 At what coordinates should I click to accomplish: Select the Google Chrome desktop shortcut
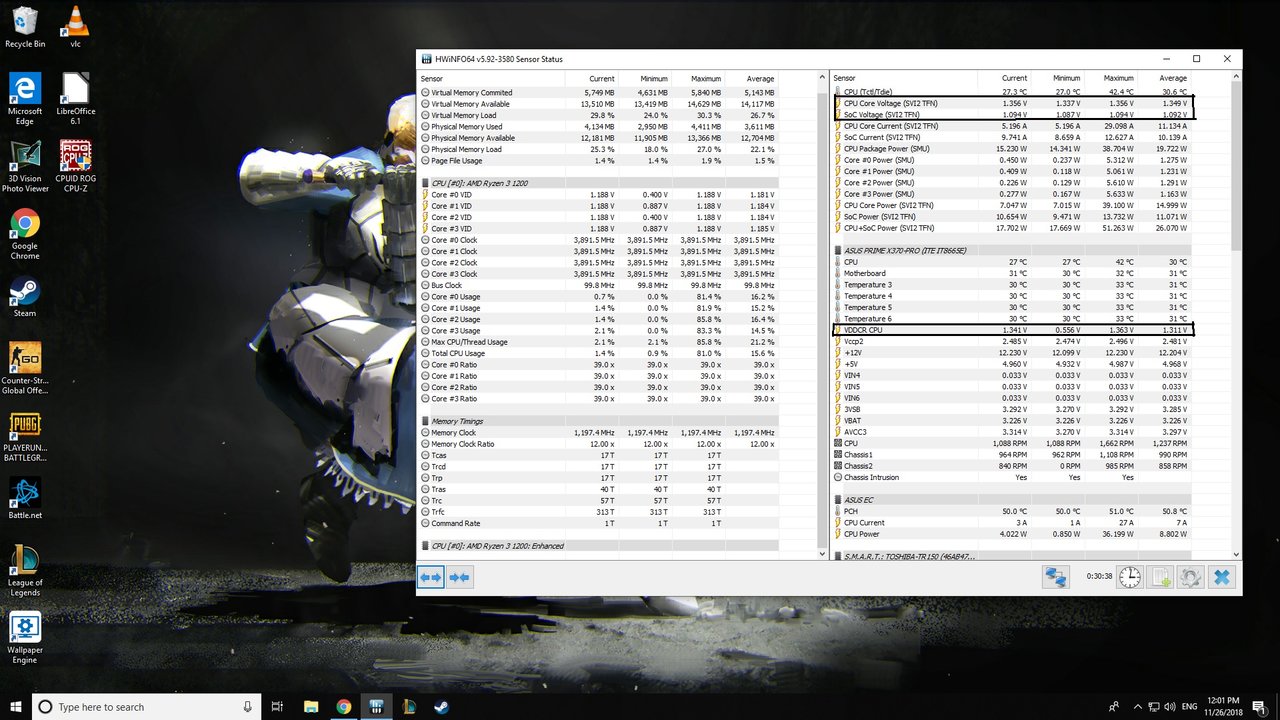pos(25,235)
